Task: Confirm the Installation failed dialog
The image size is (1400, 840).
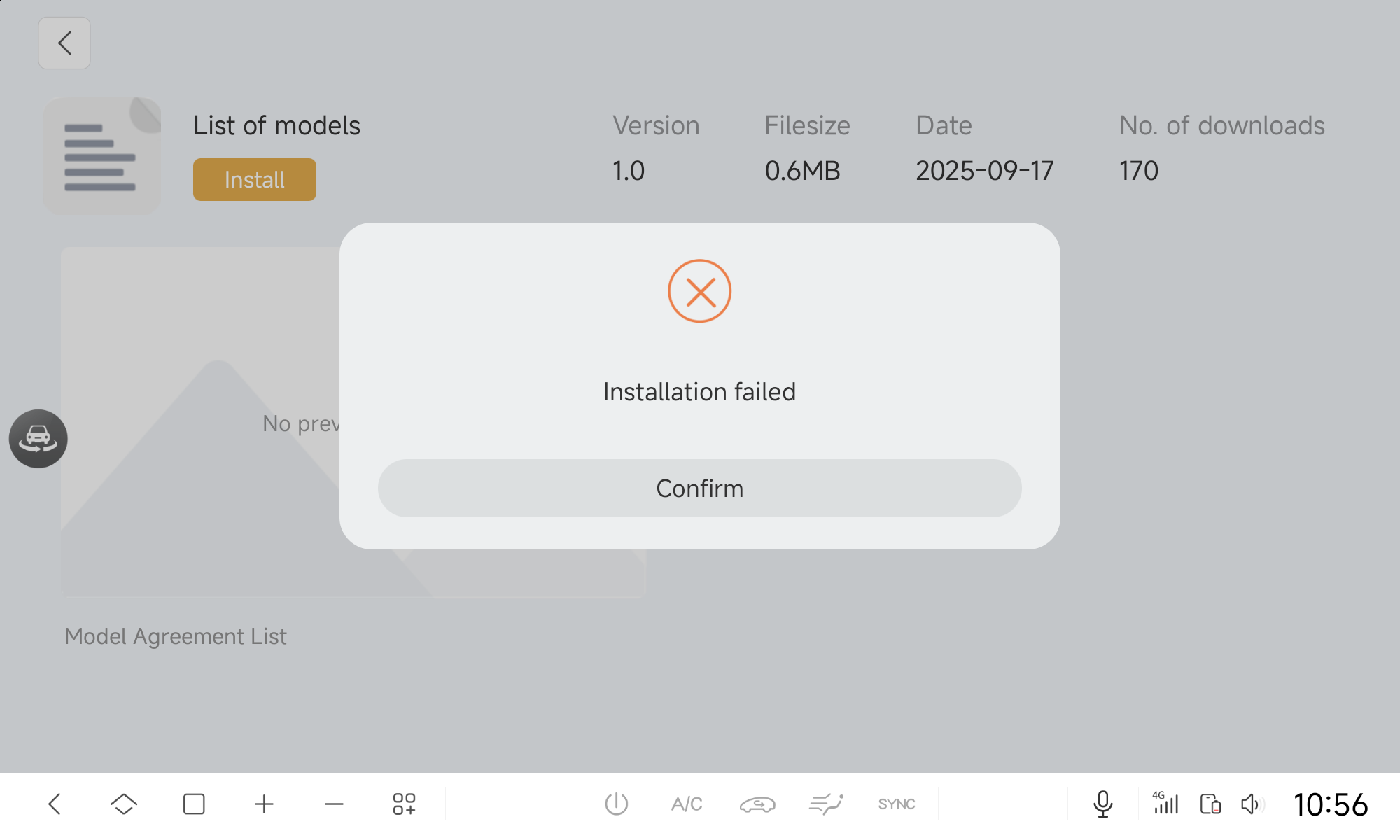Action: (x=699, y=488)
